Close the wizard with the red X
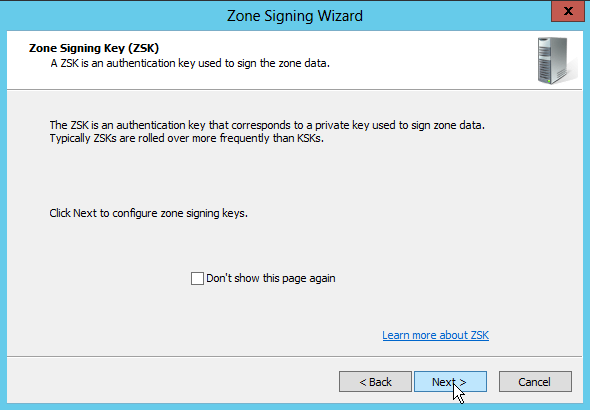The height and width of the screenshot is (410, 590). pos(568,11)
